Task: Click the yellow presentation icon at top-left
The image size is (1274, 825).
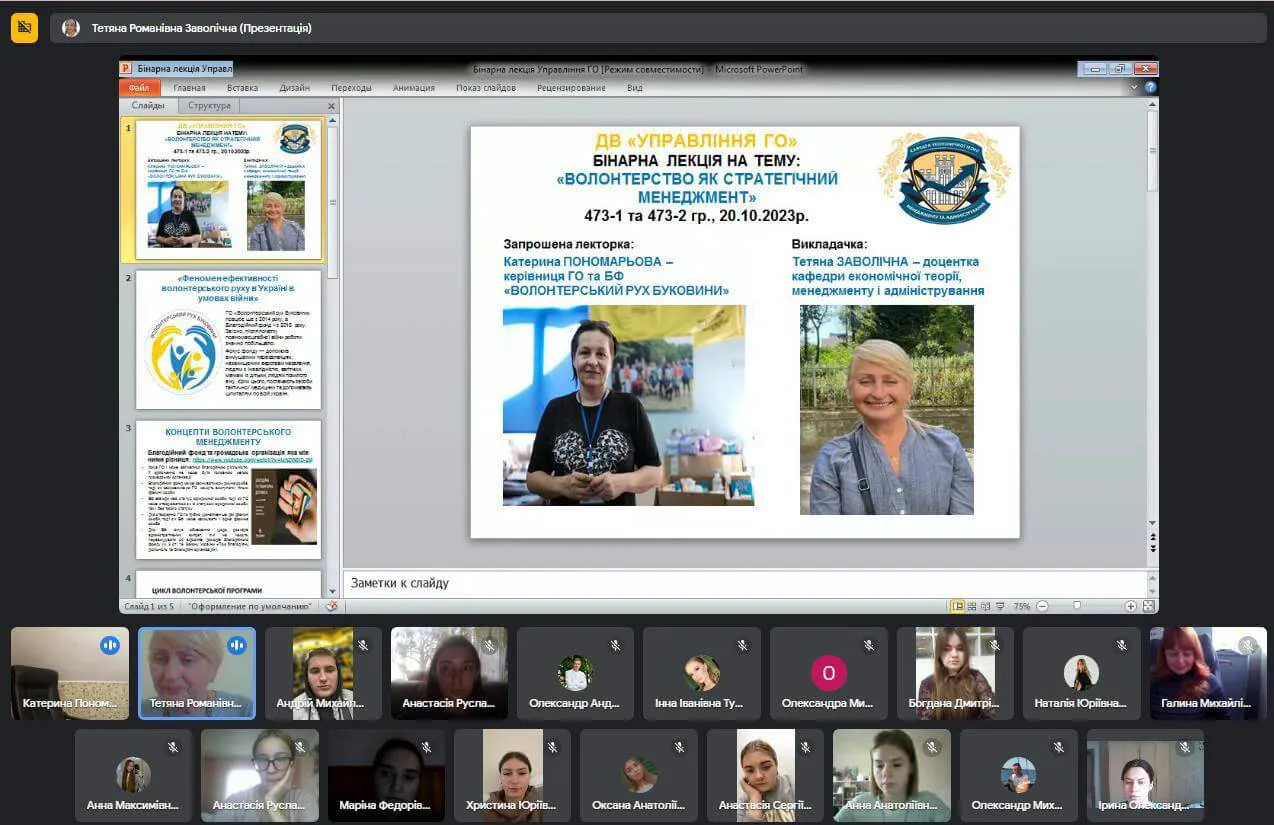Action: coord(24,27)
